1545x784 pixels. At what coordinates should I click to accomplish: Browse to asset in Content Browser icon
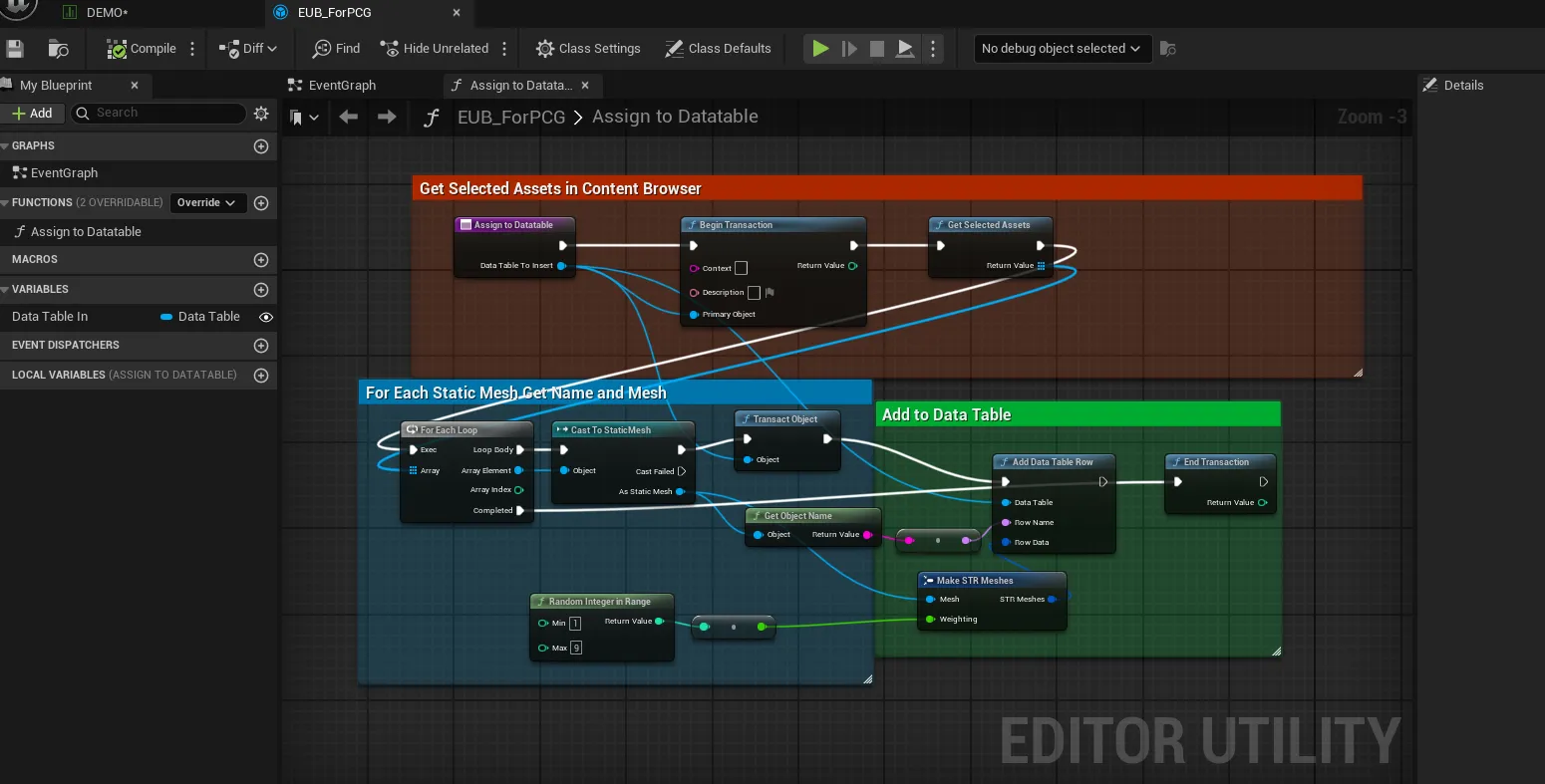(59, 48)
